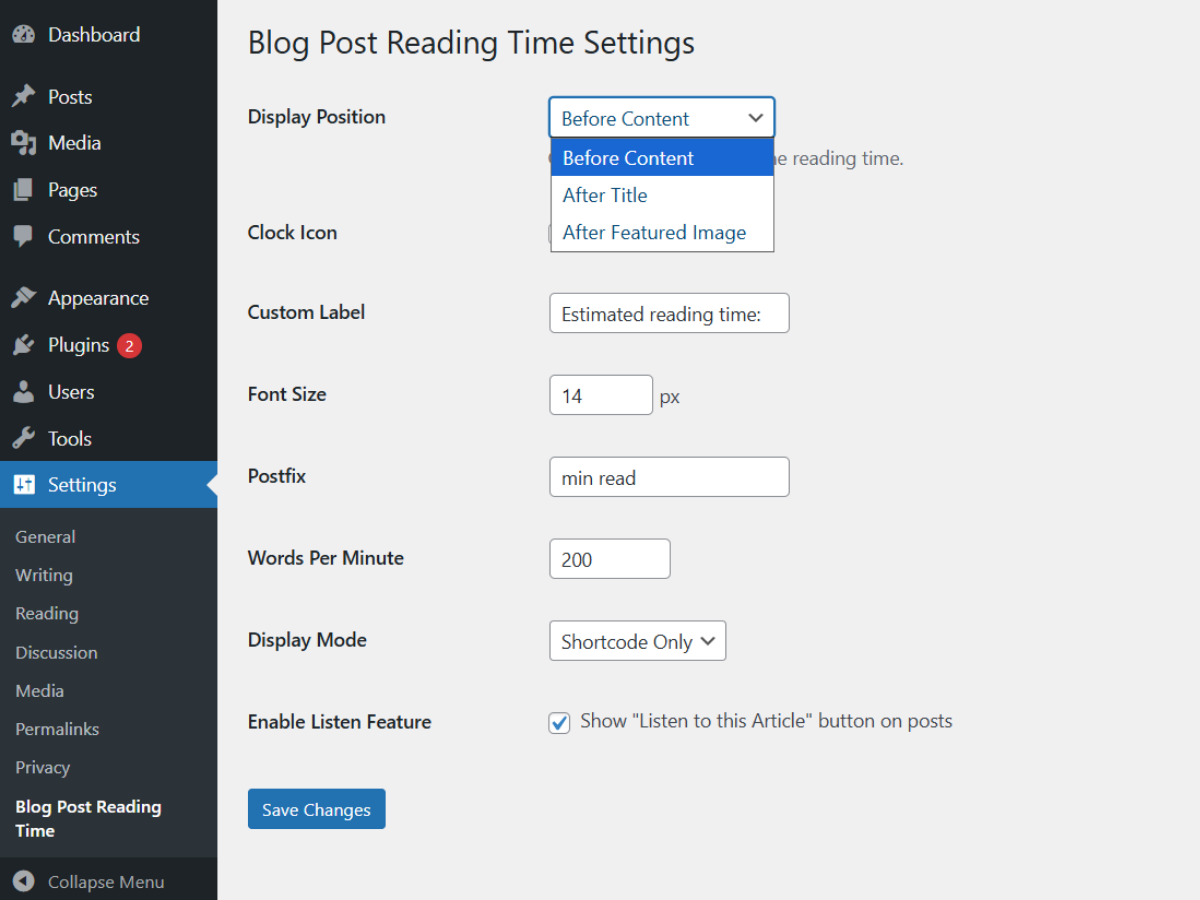Screen dimensions: 1200x900
Task: Toggle the Listen to this Article checkbox
Action: point(559,722)
